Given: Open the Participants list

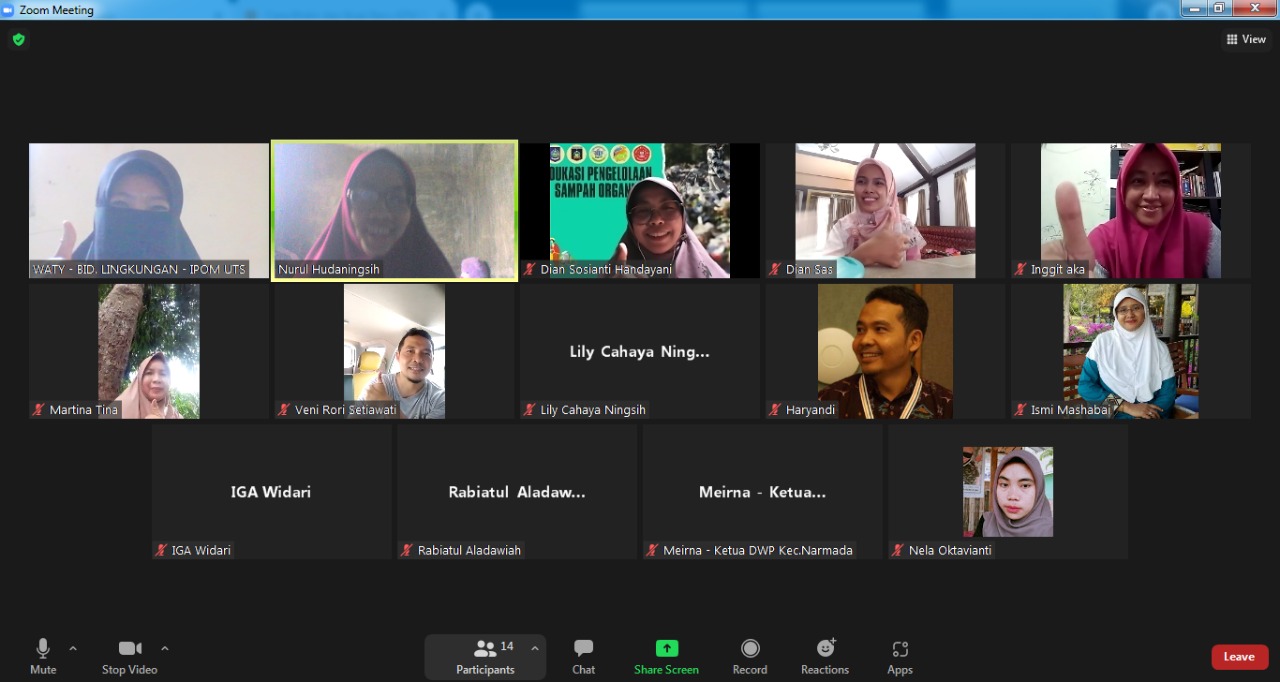Looking at the screenshot, I should pyautogui.click(x=485, y=657).
